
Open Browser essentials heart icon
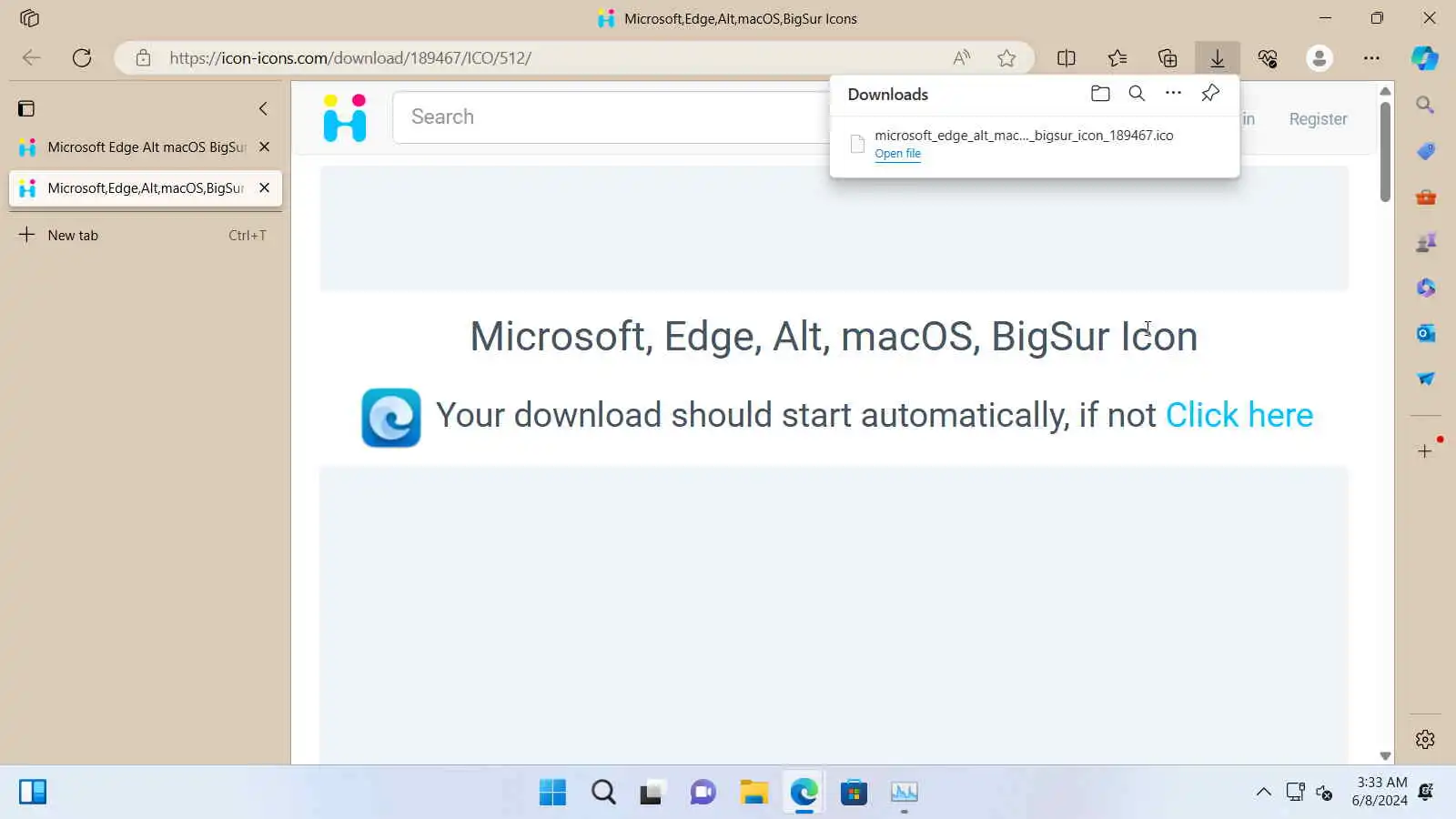1268,58
